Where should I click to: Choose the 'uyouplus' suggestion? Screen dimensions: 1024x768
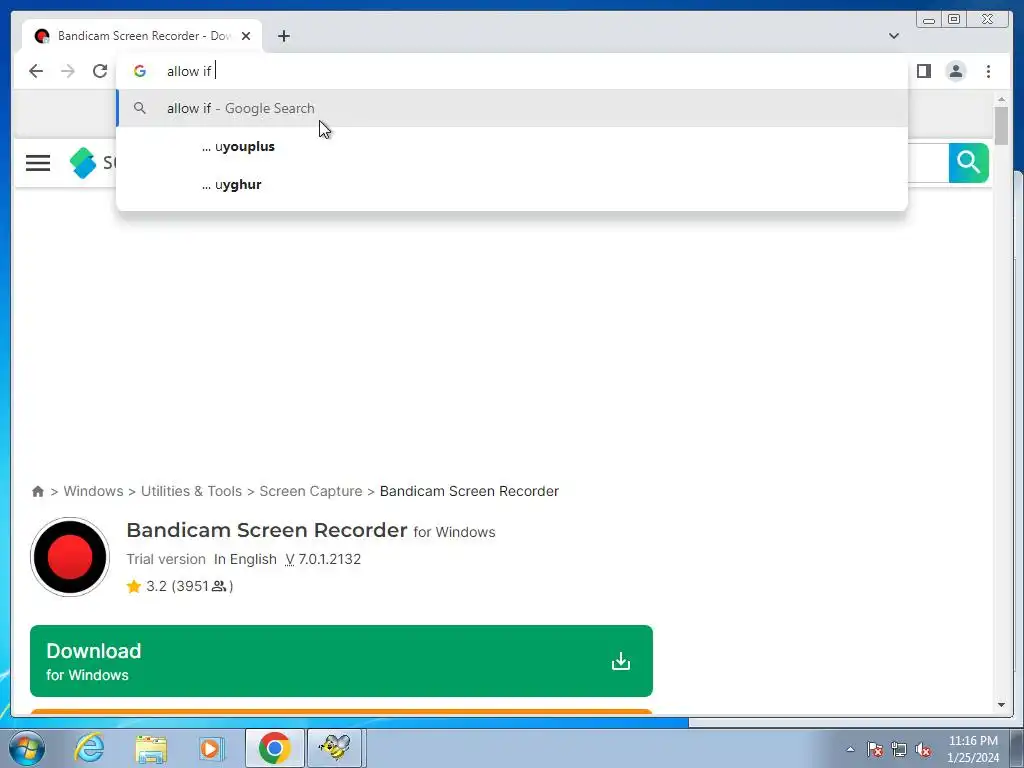coord(512,146)
